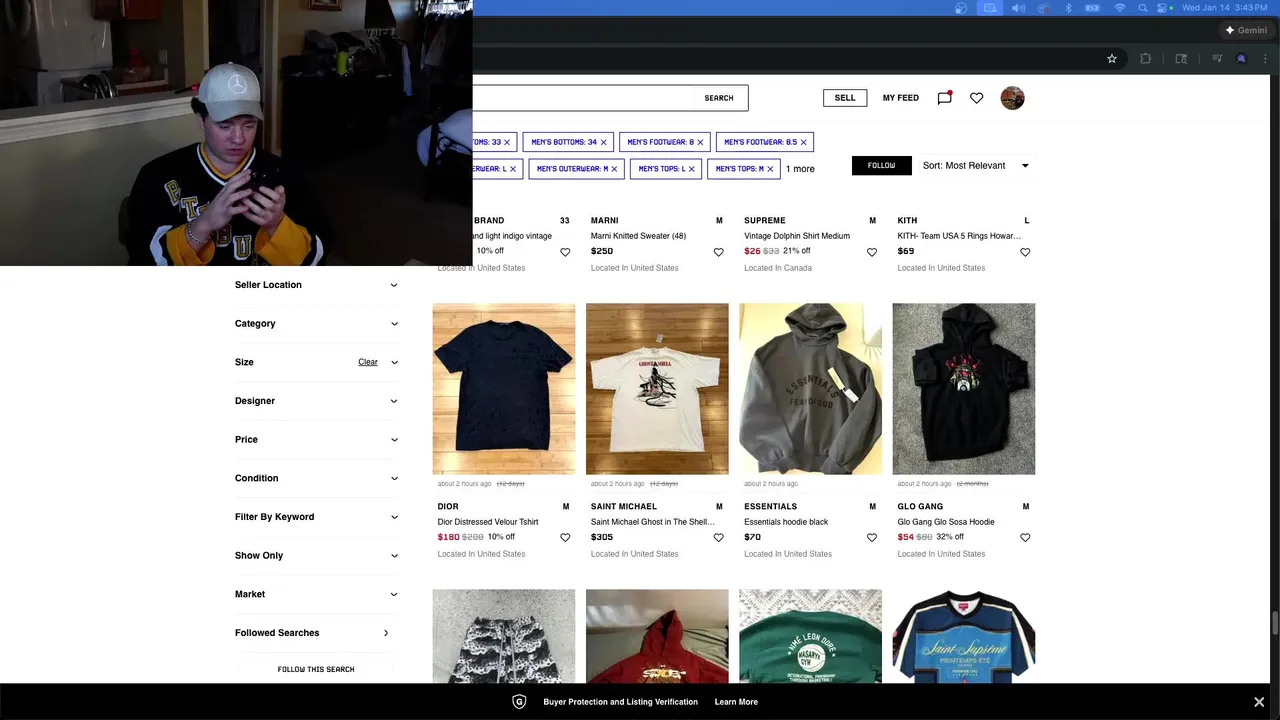Open Chrome extensions puzzle icon
This screenshot has height=720, width=1280.
(x=1146, y=59)
